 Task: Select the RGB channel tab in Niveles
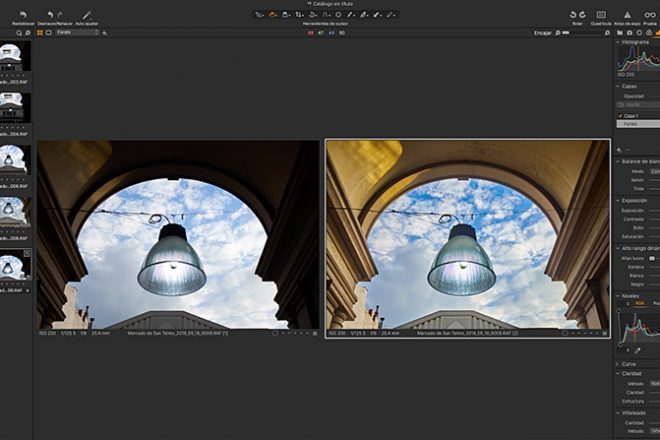639,304
